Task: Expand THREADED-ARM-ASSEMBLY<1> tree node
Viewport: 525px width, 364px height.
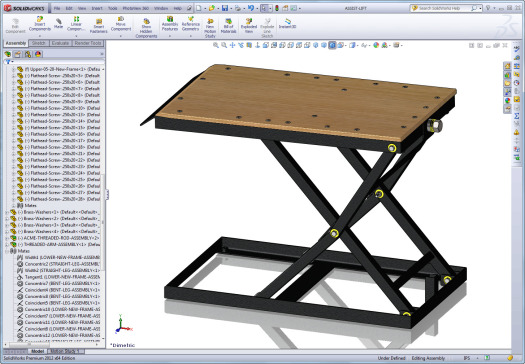Action: tap(7, 244)
